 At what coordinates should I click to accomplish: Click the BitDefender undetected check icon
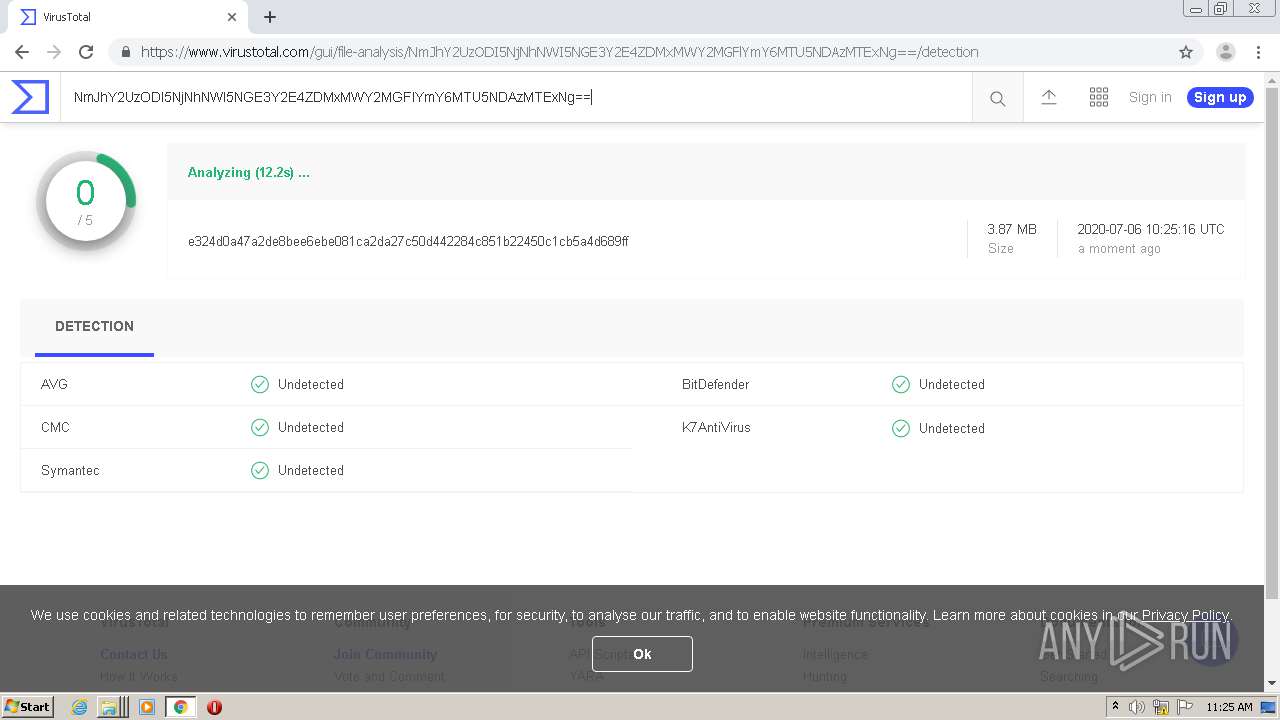point(901,384)
